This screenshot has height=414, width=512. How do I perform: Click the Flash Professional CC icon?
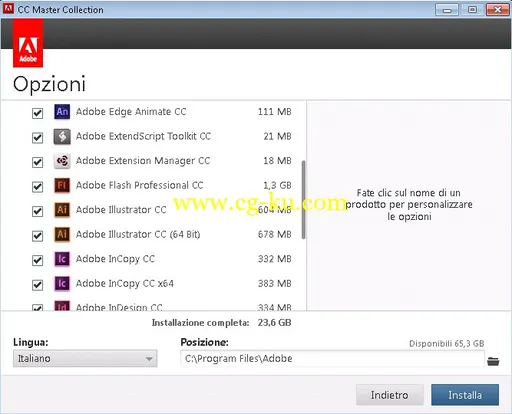(62, 185)
